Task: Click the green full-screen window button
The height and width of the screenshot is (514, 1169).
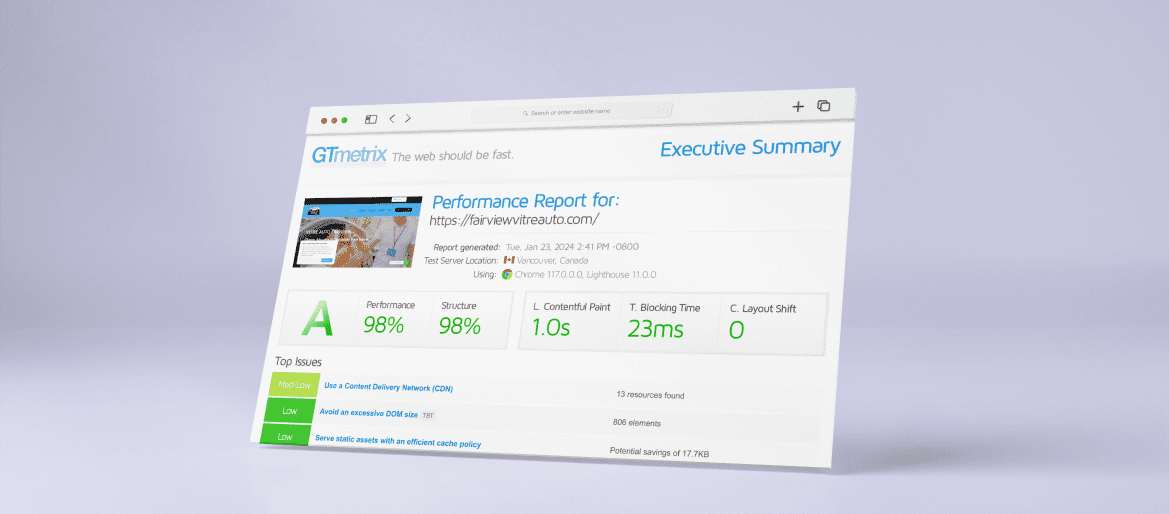Action: (344, 120)
